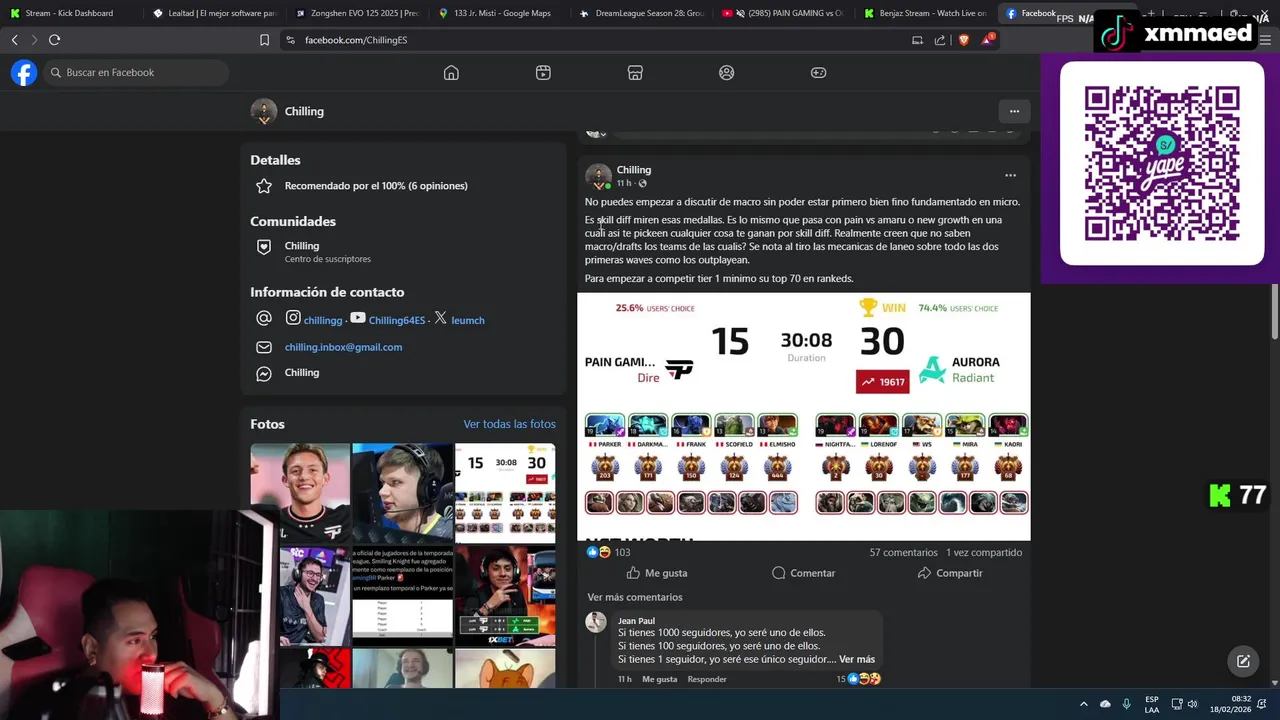Open the leumch X profile link

pos(468,320)
